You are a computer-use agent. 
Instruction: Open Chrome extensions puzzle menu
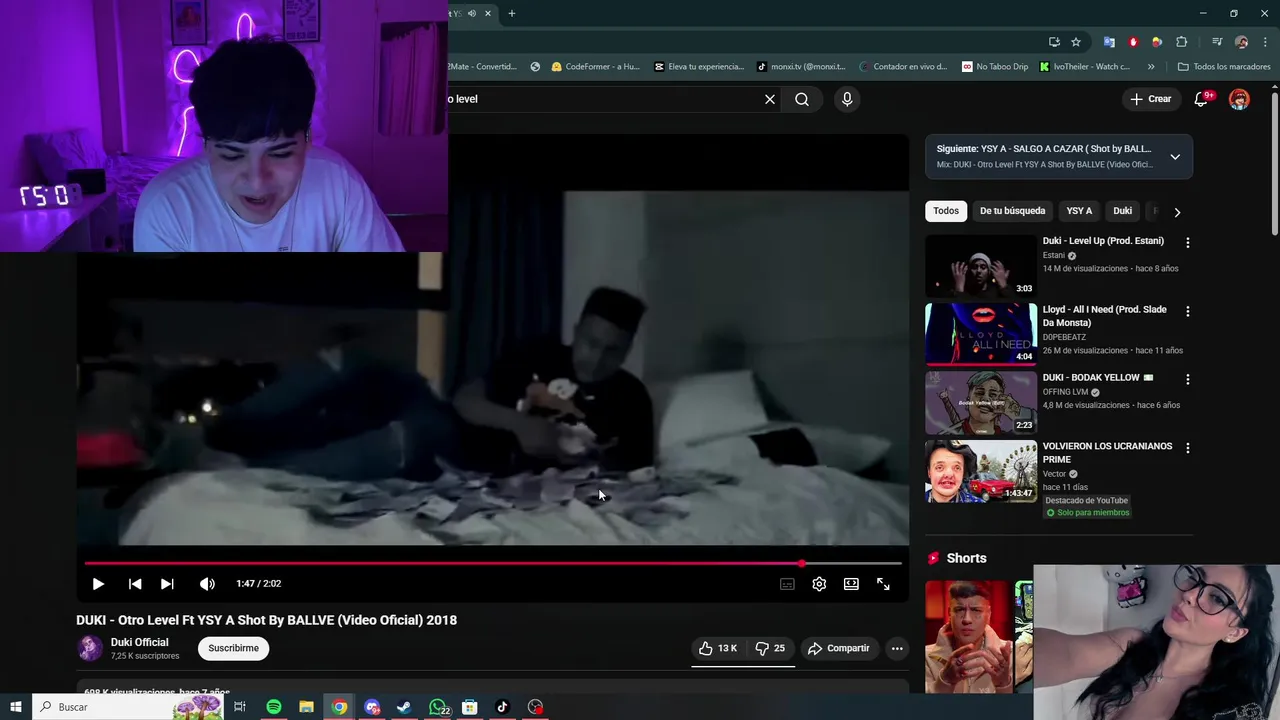1181,42
